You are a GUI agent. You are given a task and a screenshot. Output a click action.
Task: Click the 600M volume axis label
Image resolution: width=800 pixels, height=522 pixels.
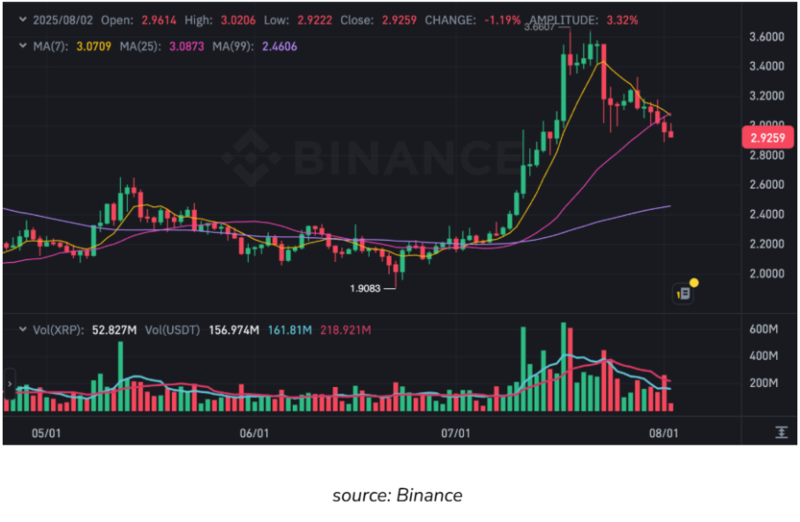coord(764,330)
